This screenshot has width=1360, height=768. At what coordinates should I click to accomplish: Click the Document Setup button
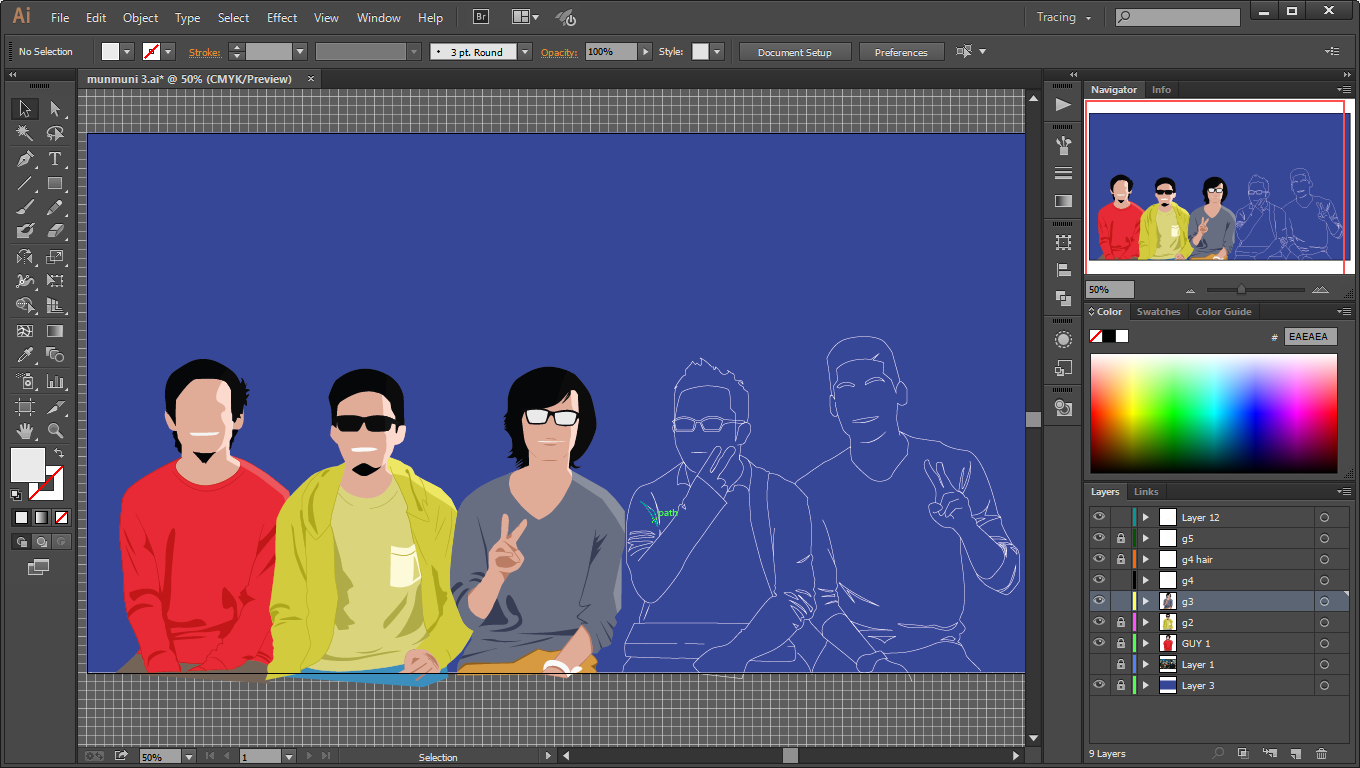pyautogui.click(x=794, y=52)
